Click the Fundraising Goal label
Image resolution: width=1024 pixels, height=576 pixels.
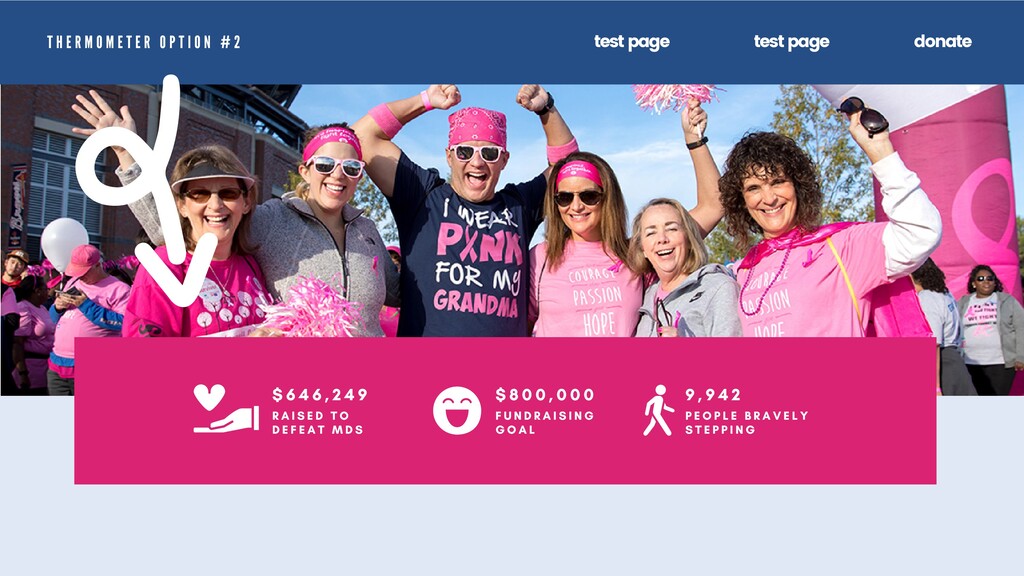[x=545, y=423]
